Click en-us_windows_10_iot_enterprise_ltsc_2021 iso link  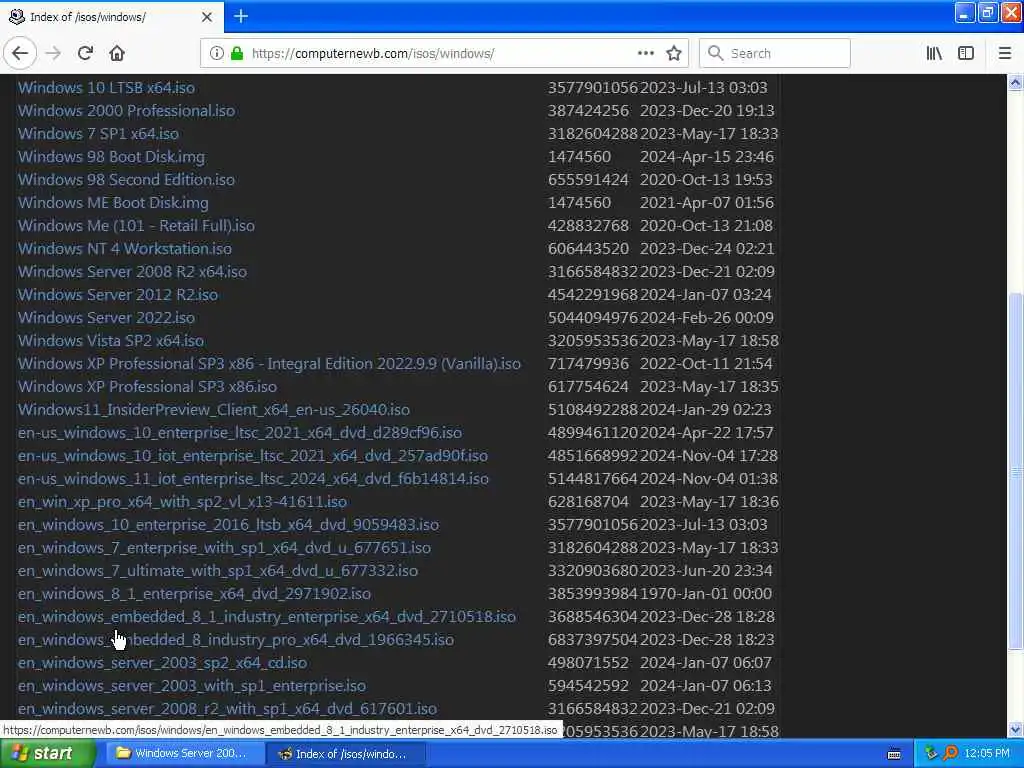click(x=253, y=455)
